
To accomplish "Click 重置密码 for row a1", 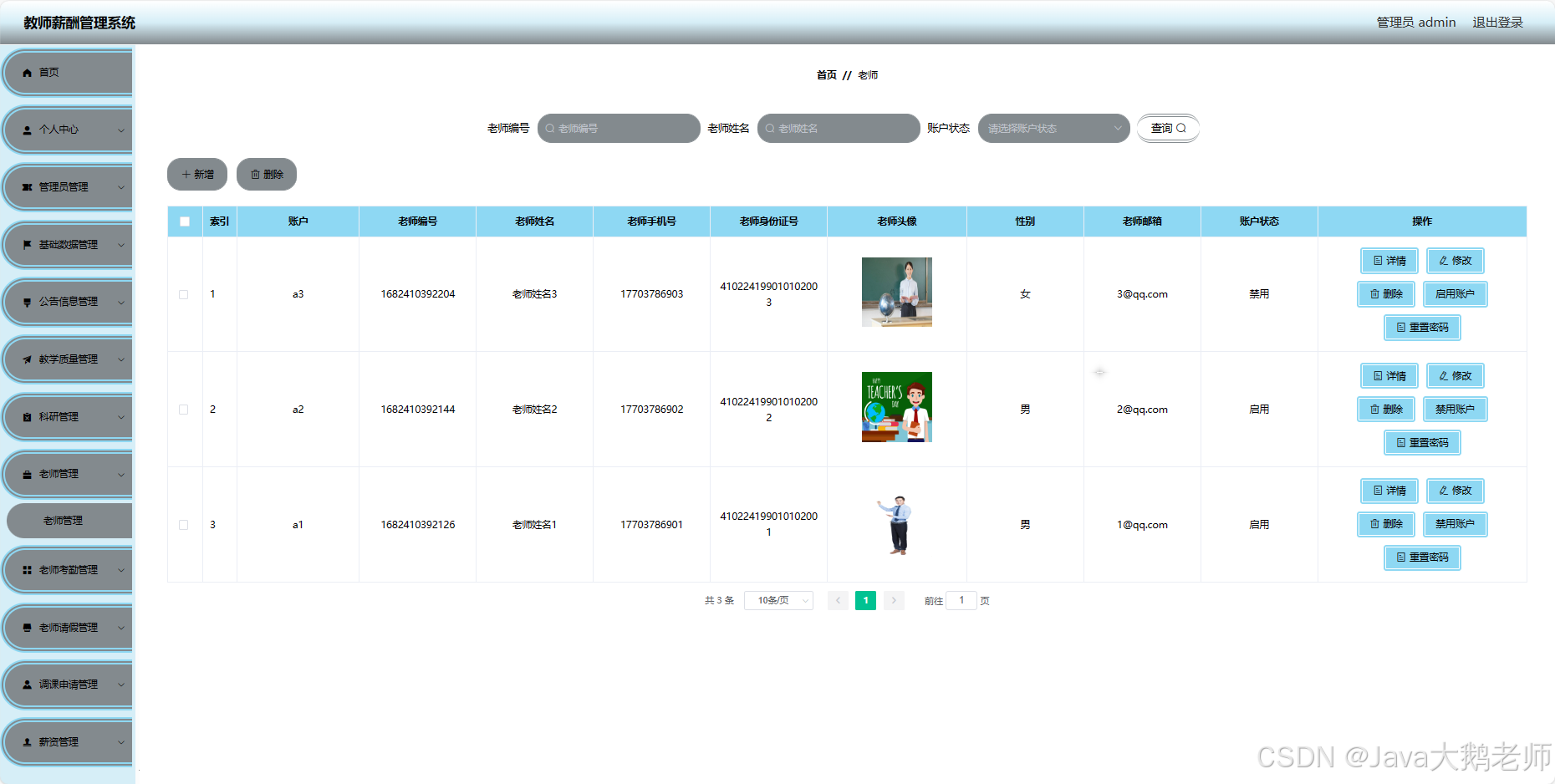I will point(1422,557).
